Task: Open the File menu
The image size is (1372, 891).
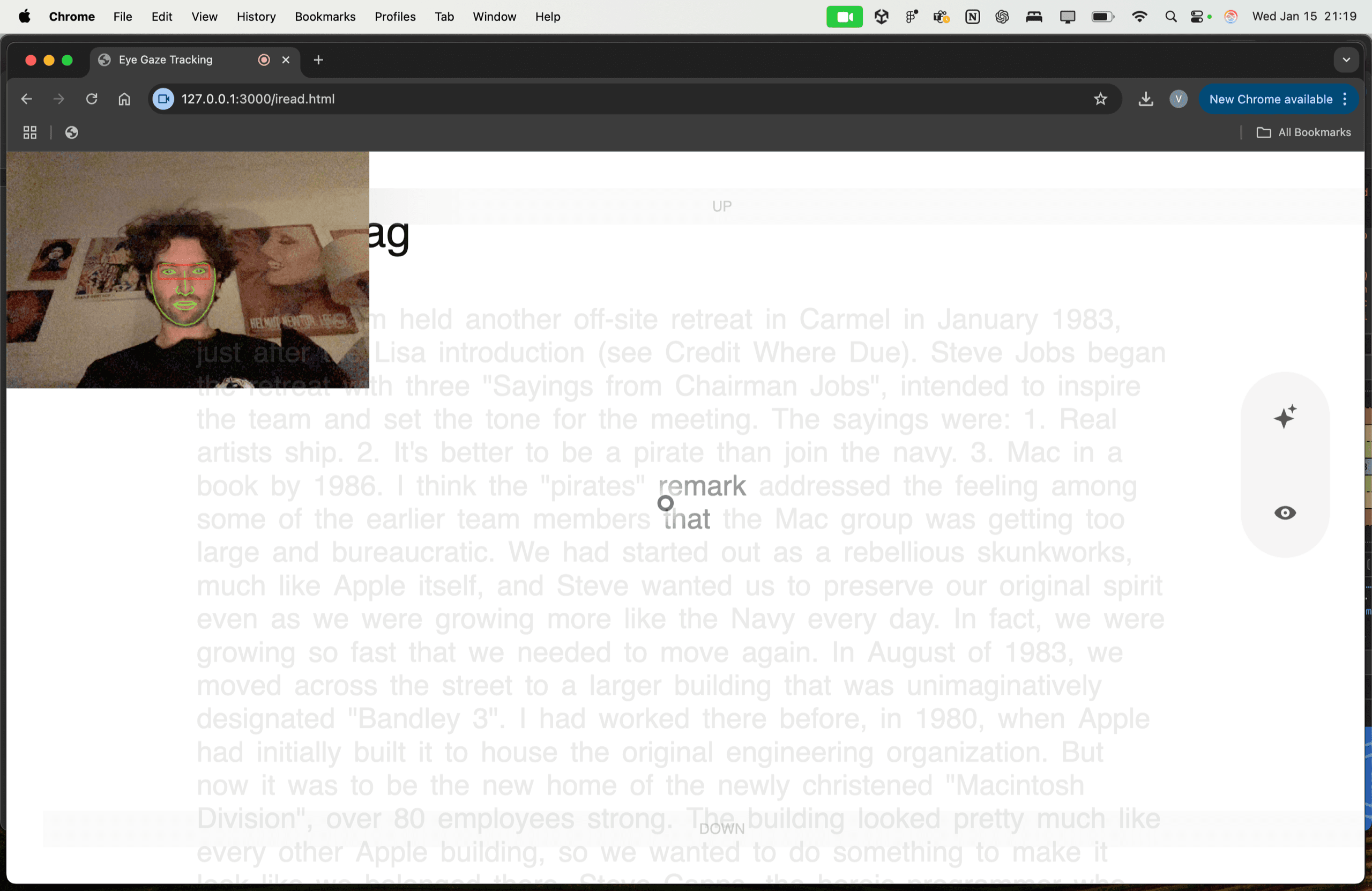Action: click(123, 17)
